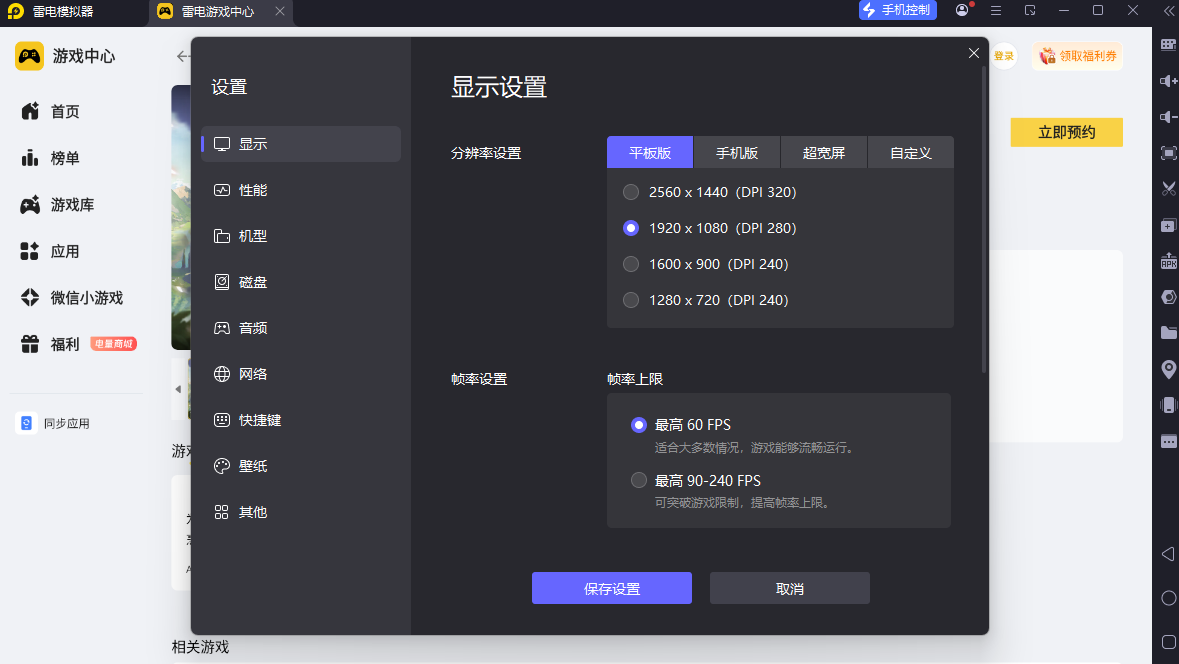1179x664 pixels.
Task: Click the 保存设置 save settings button
Action: [611, 588]
